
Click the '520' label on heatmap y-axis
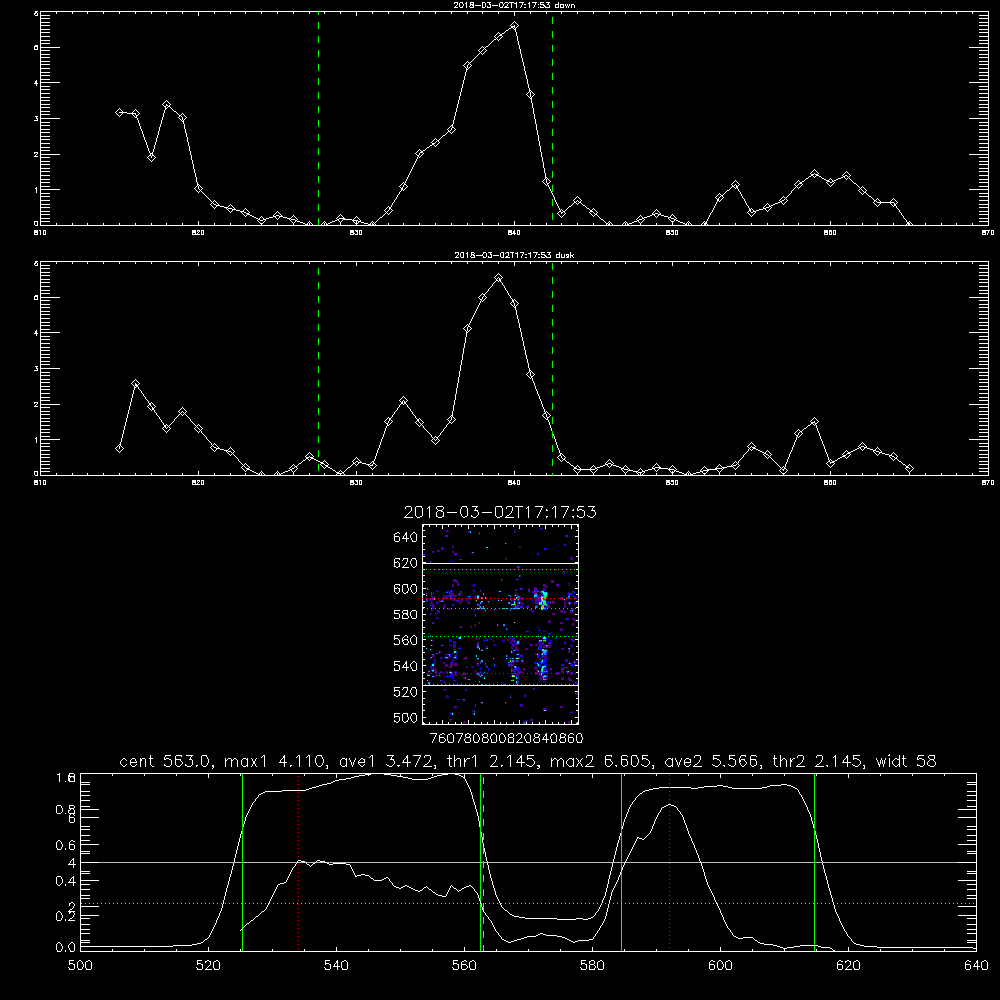[x=406, y=692]
